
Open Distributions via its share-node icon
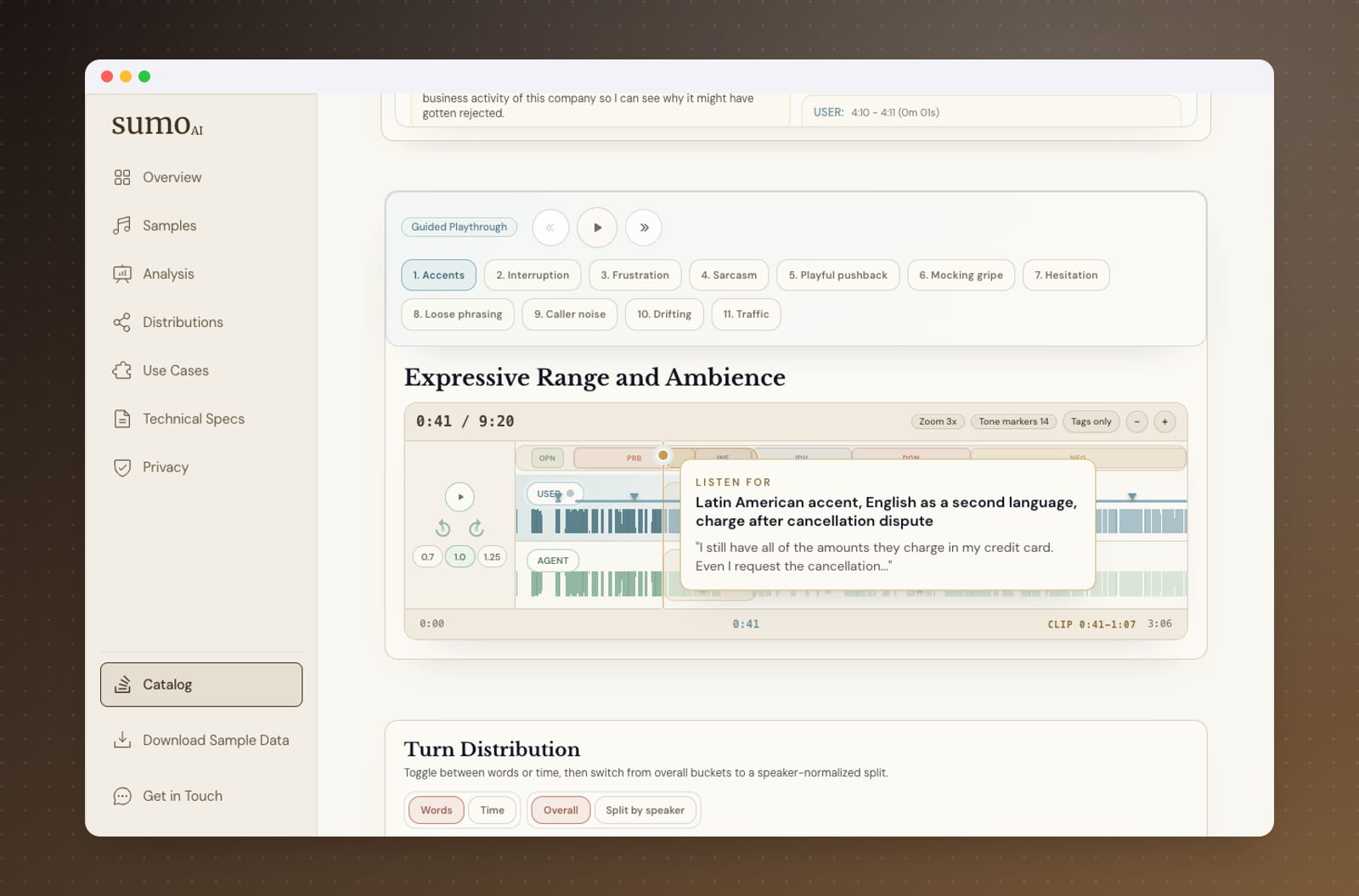(122, 323)
